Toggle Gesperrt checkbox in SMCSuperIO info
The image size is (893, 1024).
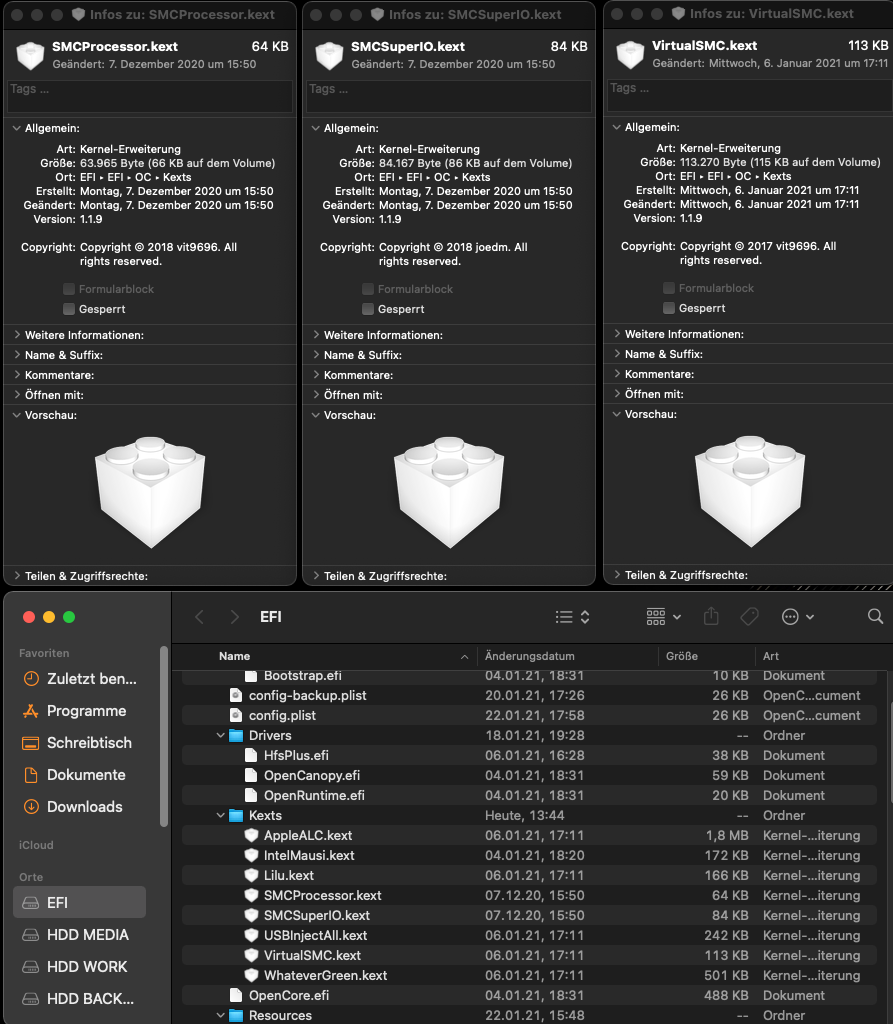click(368, 309)
